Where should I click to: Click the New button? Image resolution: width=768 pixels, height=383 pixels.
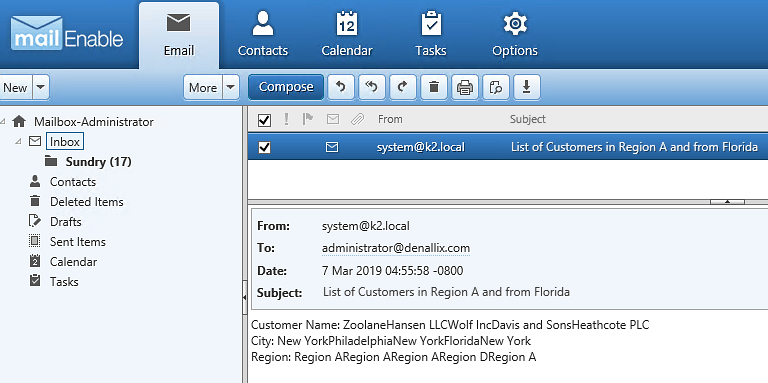[x=16, y=87]
